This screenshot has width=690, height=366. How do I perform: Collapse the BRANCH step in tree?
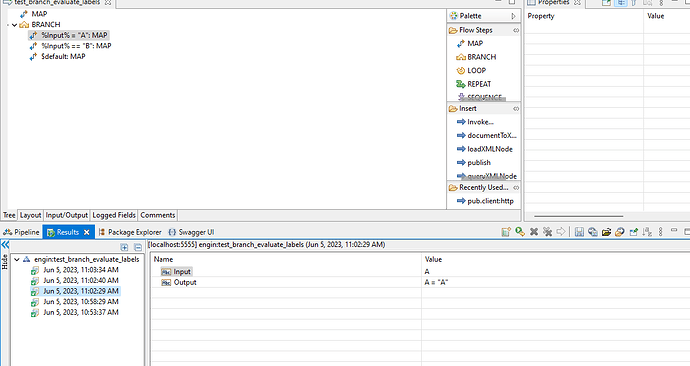tap(15, 25)
